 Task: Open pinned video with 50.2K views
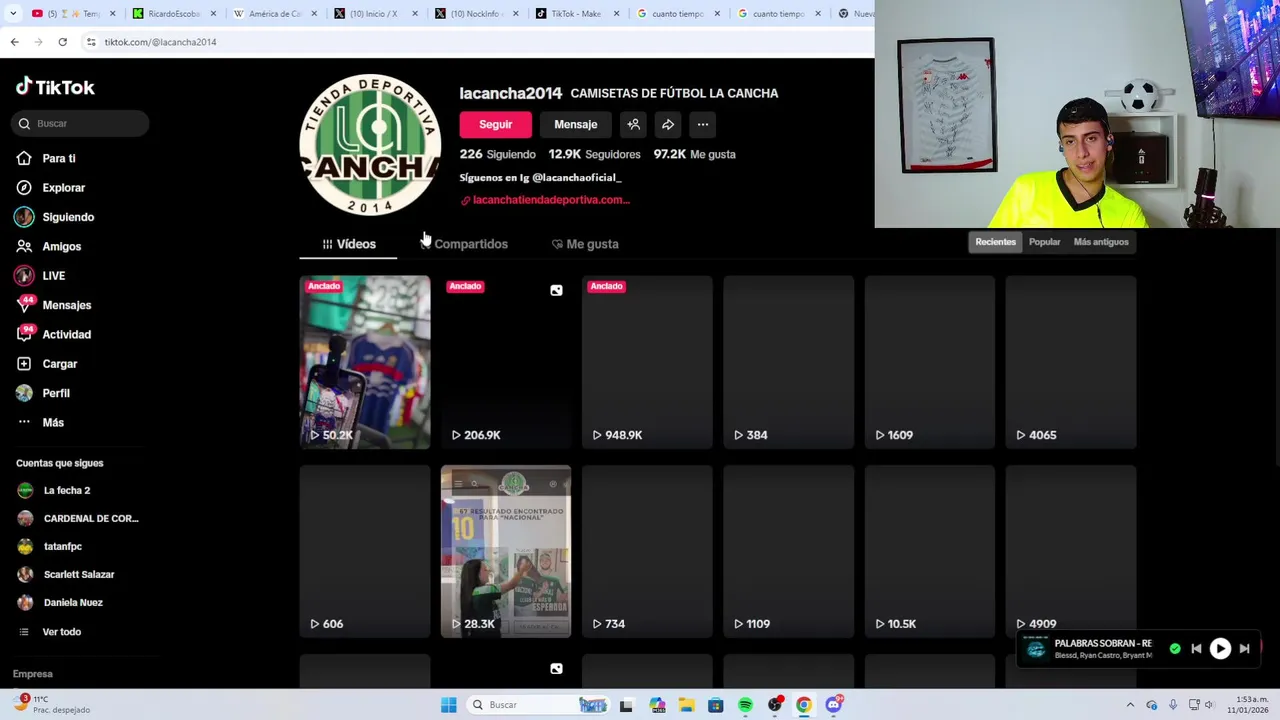tap(365, 362)
